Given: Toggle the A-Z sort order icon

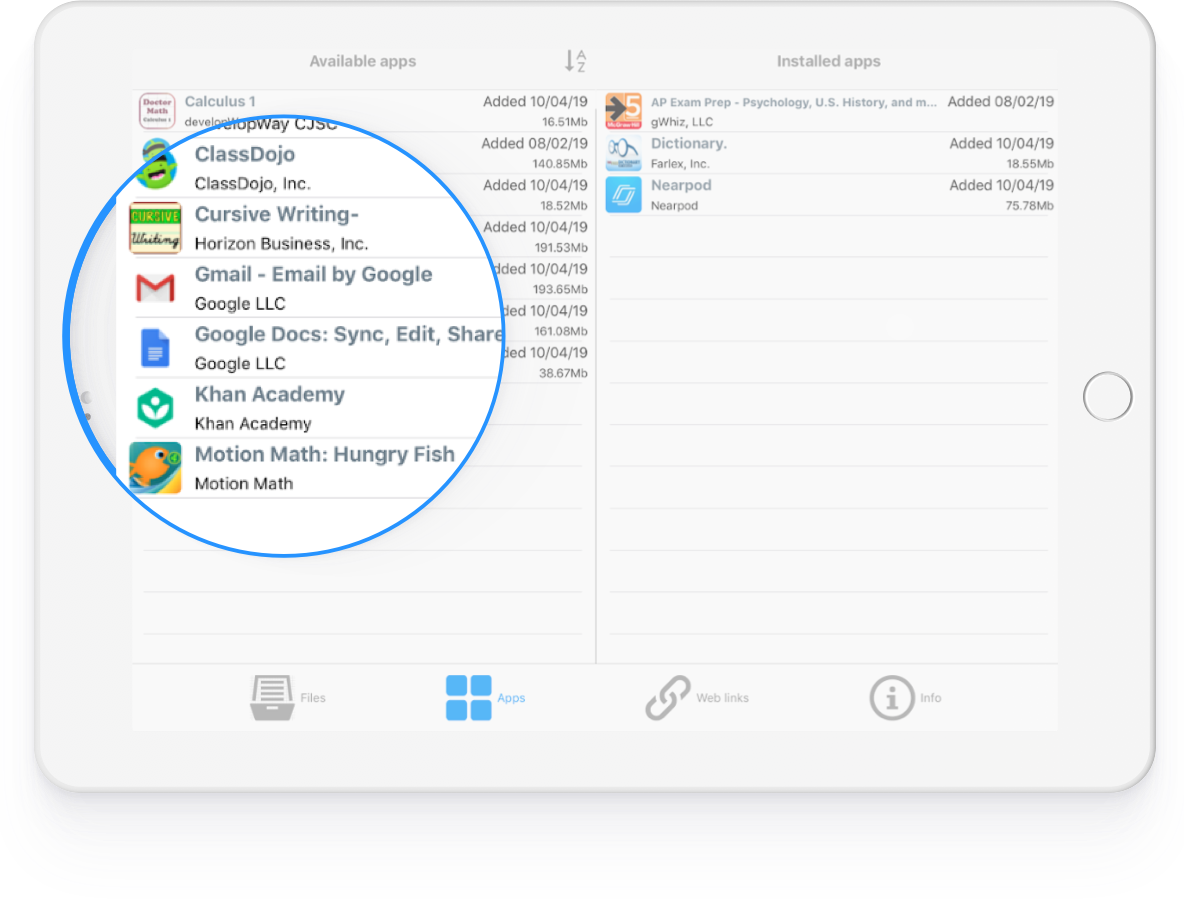Looking at the screenshot, I should coord(575,60).
